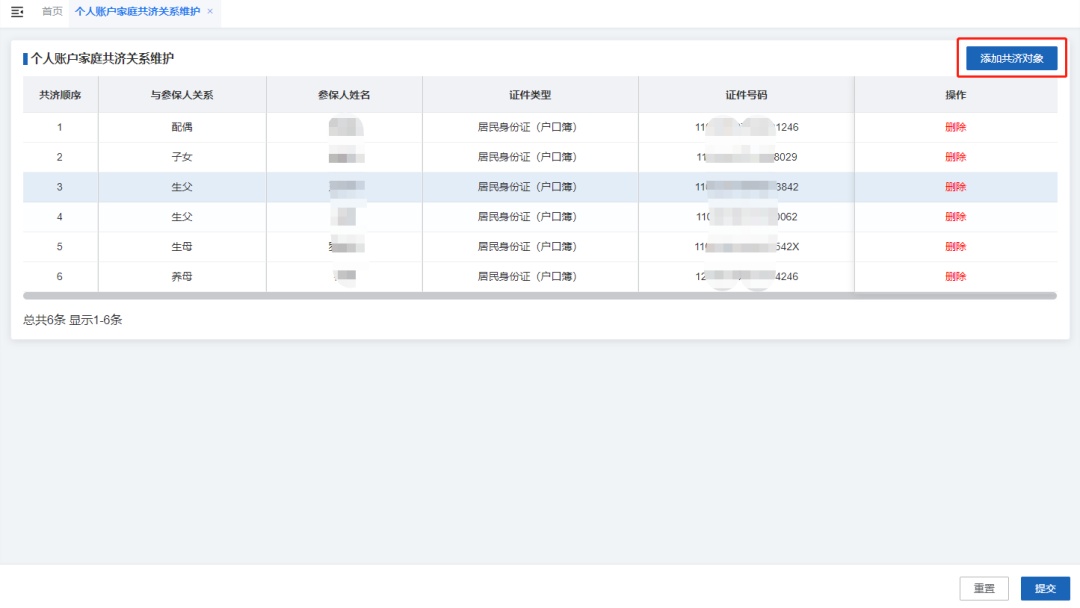Select the 配偶 relationship cell
This screenshot has width=1080, height=608.
182,127
